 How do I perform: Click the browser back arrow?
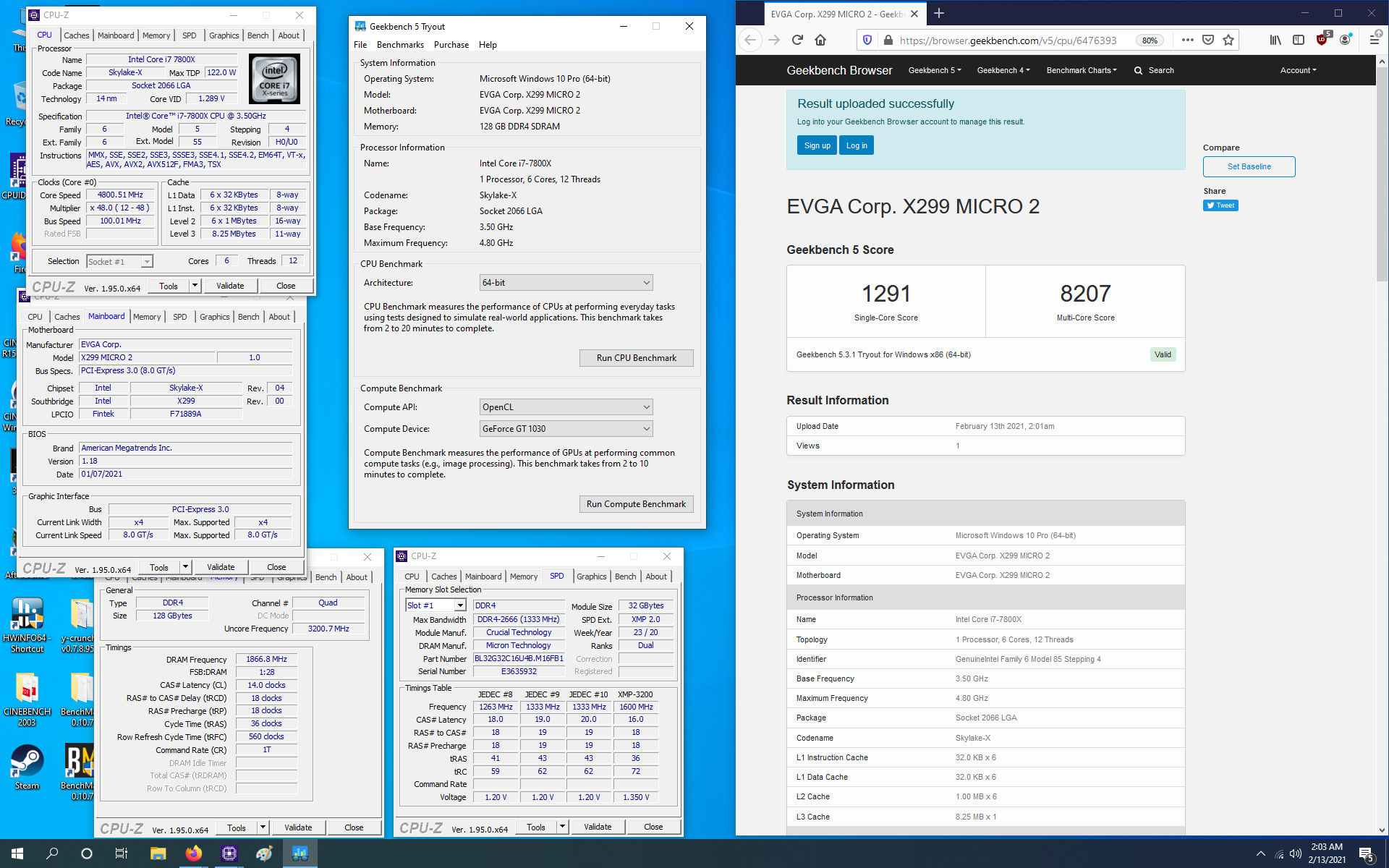click(x=751, y=40)
